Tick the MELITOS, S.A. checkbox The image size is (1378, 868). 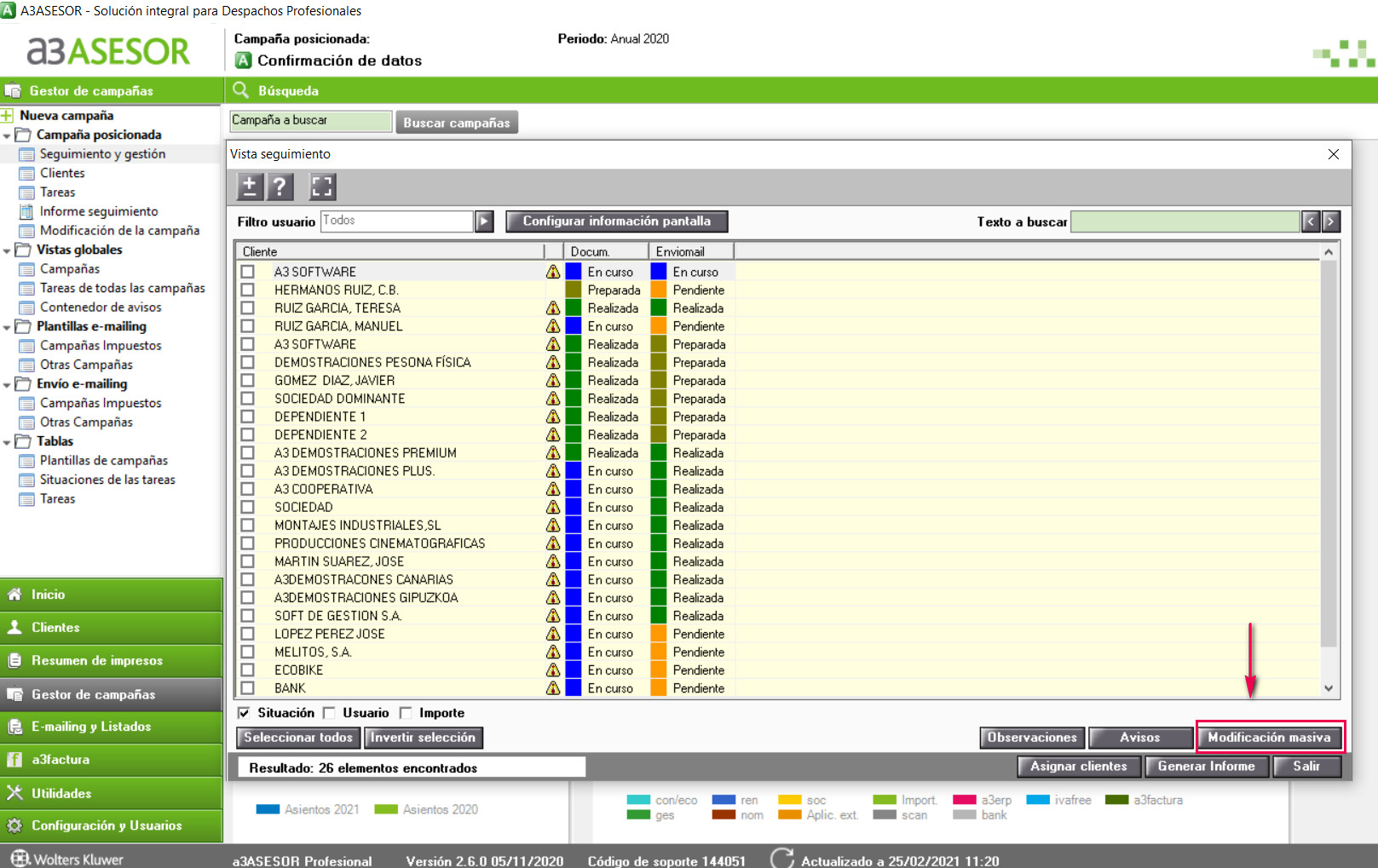pyautogui.click(x=248, y=652)
